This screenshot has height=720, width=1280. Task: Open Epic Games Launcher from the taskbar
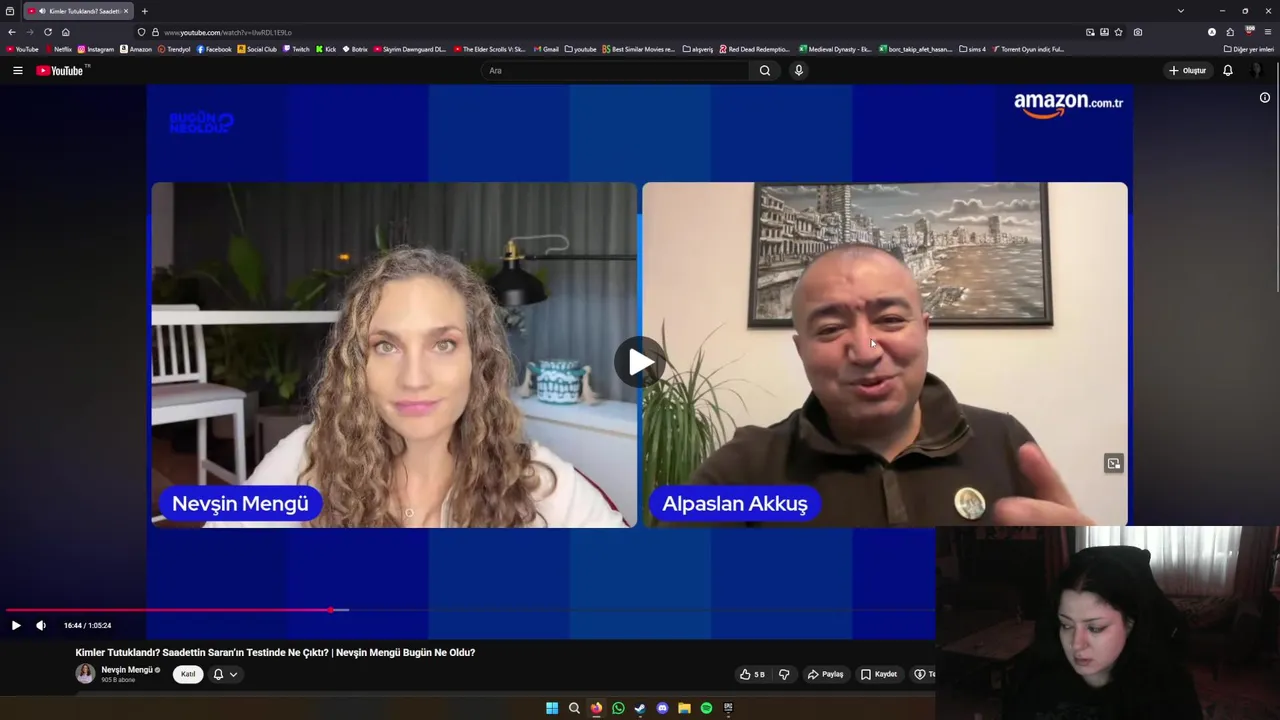tap(728, 708)
